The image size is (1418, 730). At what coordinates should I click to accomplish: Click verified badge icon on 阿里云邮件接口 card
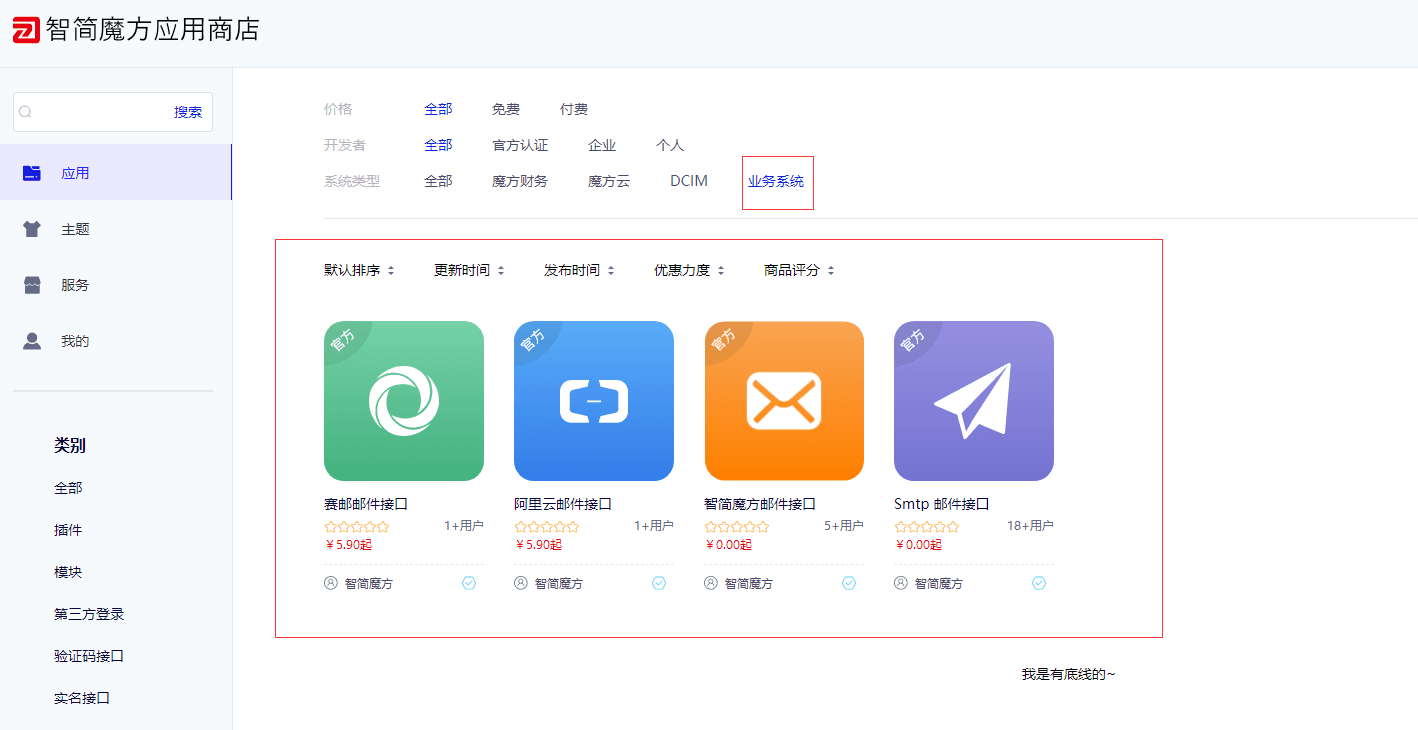click(x=659, y=583)
